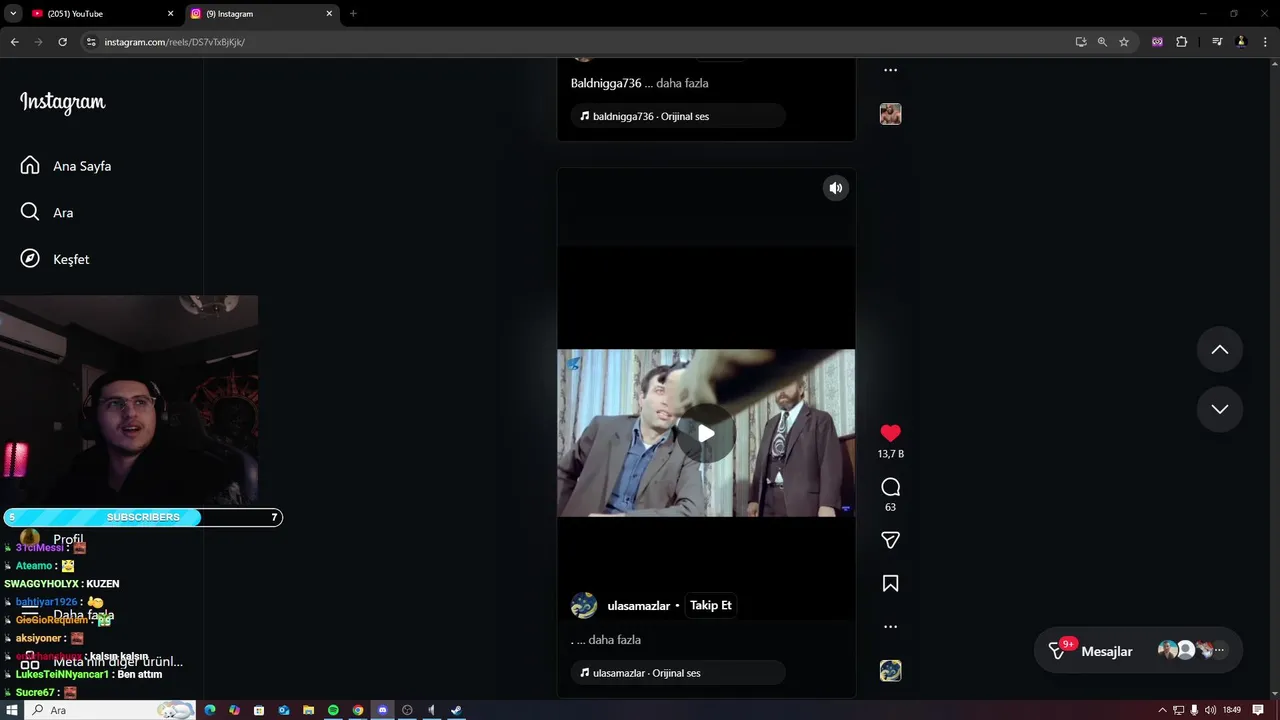The width and height of the screenshot is (1280, 720).
Task: Open comments on the ulasamazlar reel
Action: tap(890, 487)
